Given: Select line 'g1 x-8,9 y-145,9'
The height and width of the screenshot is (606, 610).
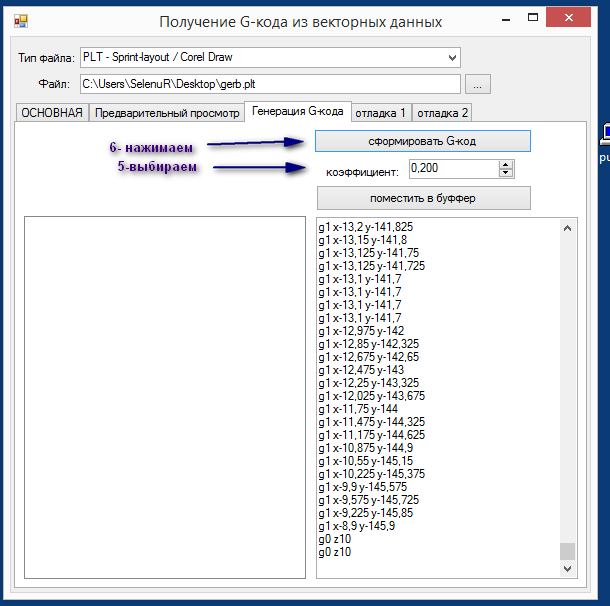Looking at the screenshot, I should click(x=357, y=526).
